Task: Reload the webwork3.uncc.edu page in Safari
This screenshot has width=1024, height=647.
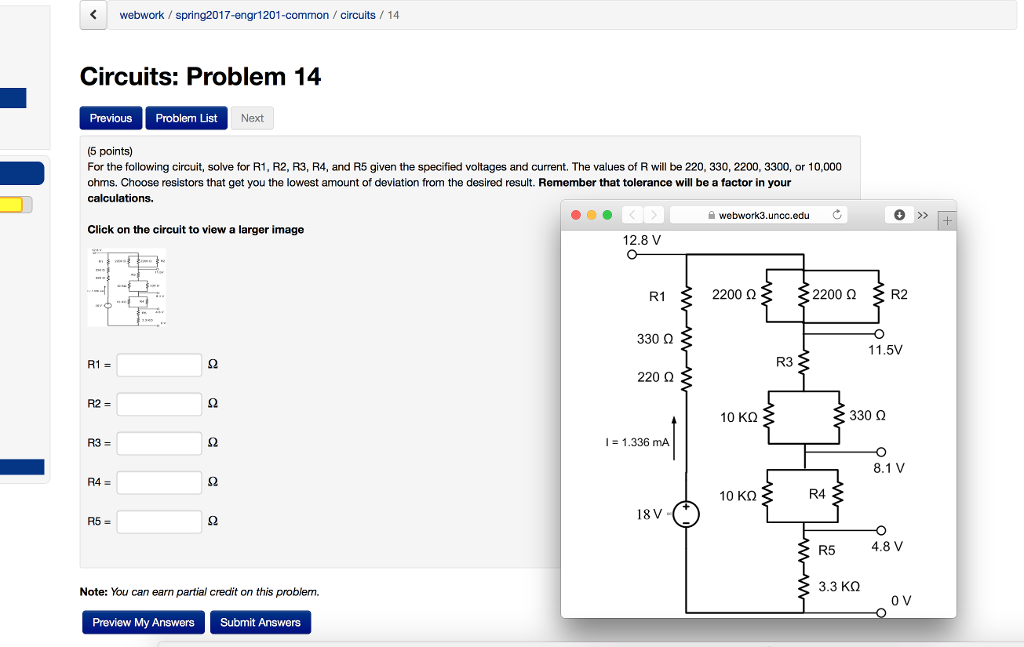Action: (837, 214)
